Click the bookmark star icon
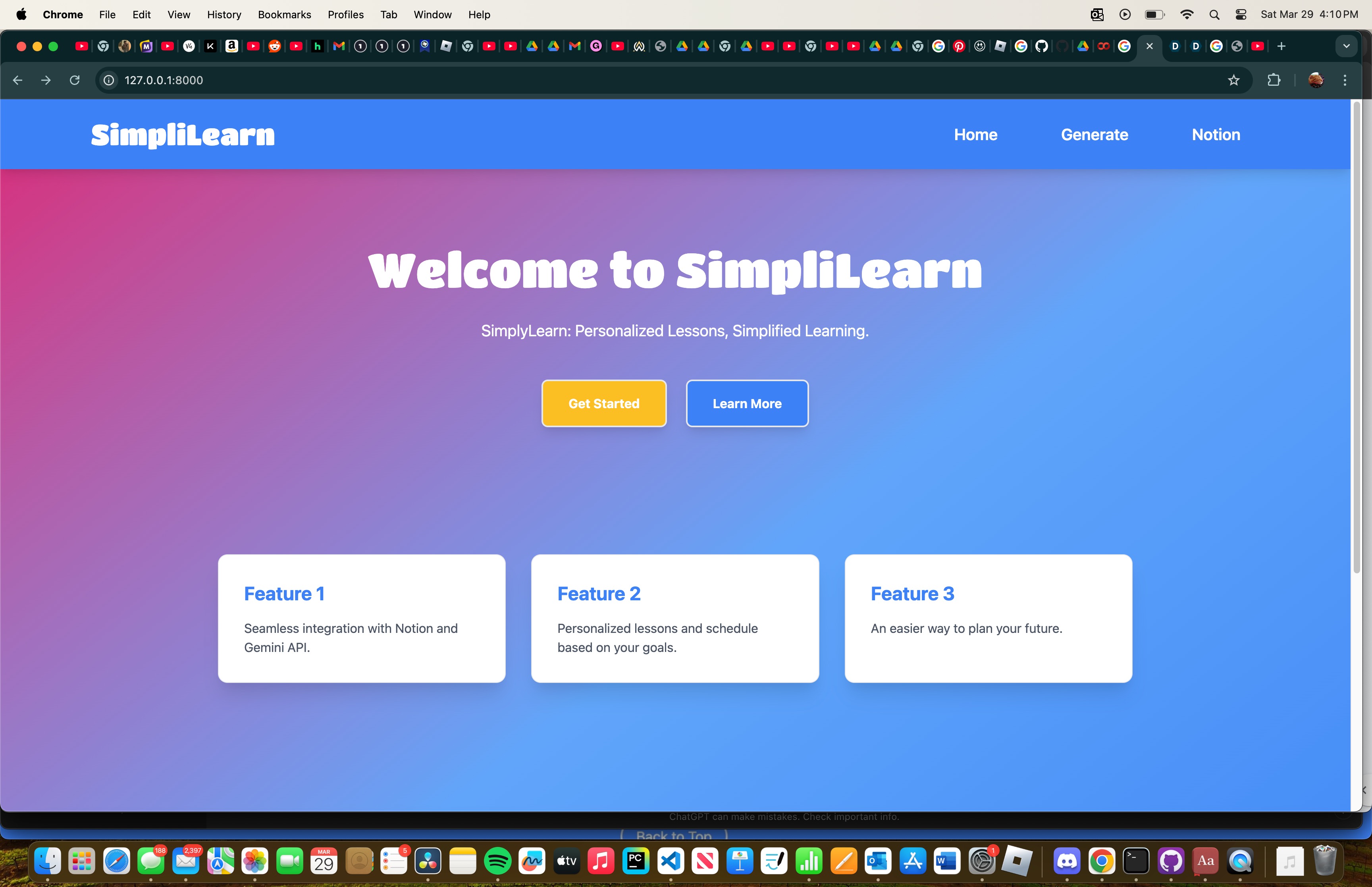 1233,80
